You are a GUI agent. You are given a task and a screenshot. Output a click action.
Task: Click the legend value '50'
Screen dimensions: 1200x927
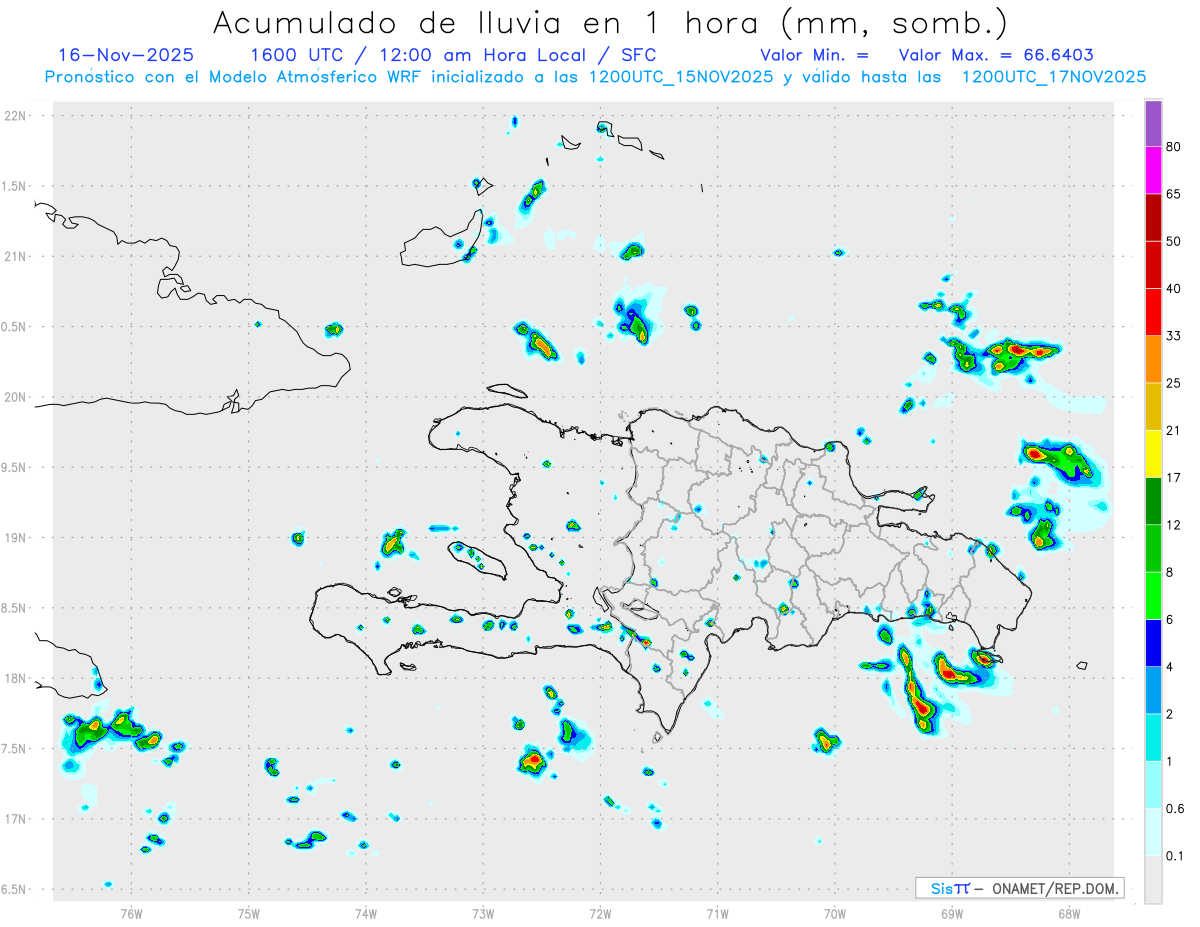[x=1174, y=241]
